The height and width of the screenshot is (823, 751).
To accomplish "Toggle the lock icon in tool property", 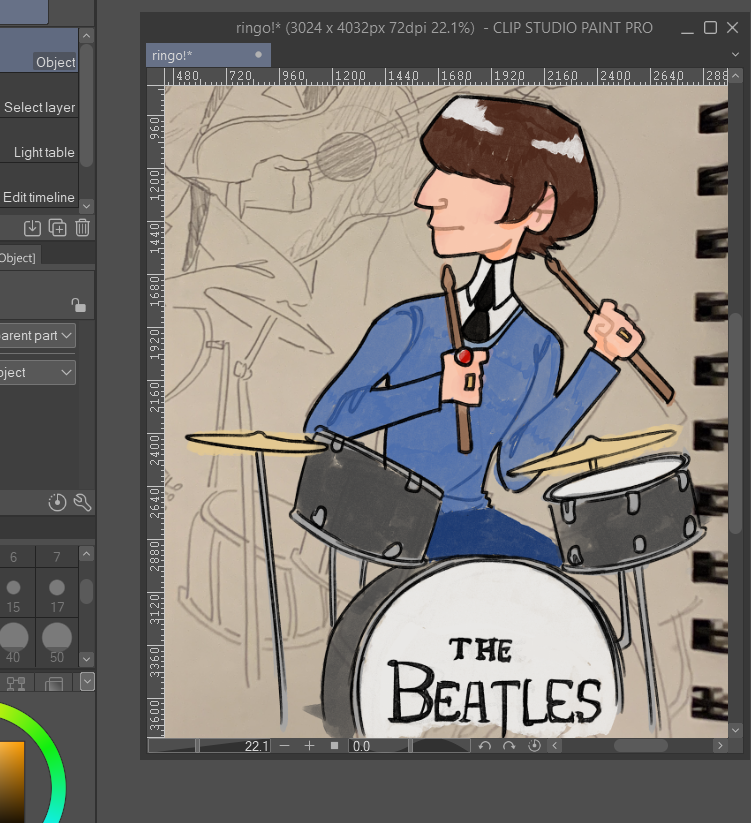I will tap(78, 305).
